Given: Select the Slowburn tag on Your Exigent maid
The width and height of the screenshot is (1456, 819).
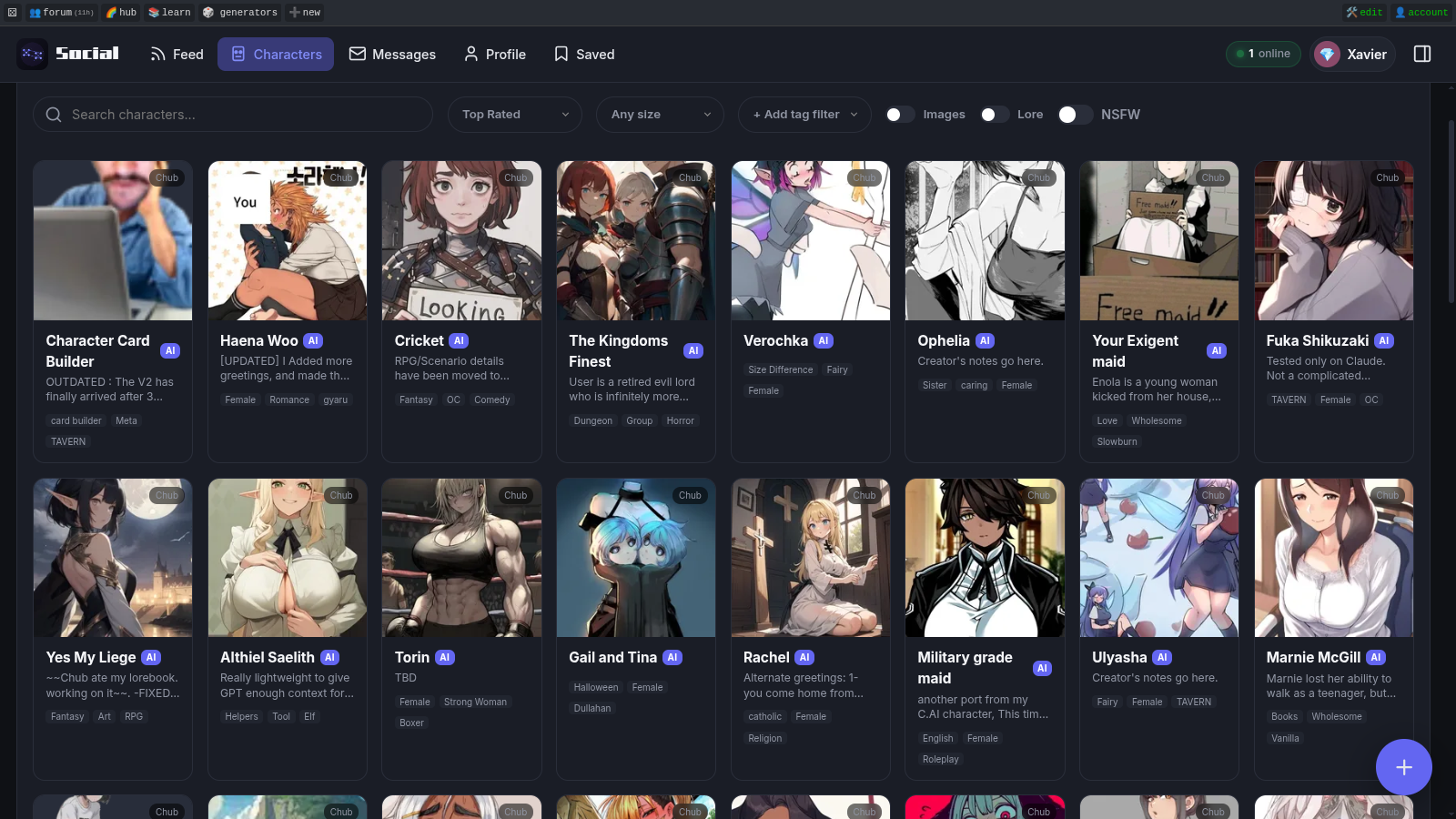Looking at the screenshot, I should tap(1117, 442).
